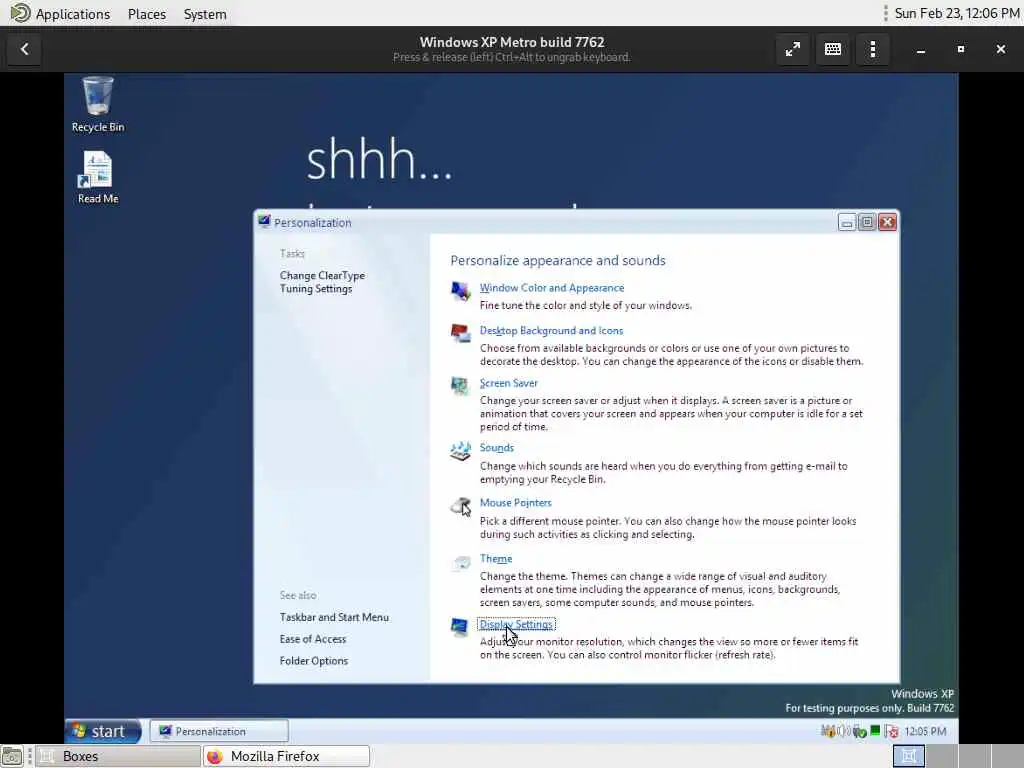
Task: Click the Screen Saver icon
Action: (x=460, y=385)
